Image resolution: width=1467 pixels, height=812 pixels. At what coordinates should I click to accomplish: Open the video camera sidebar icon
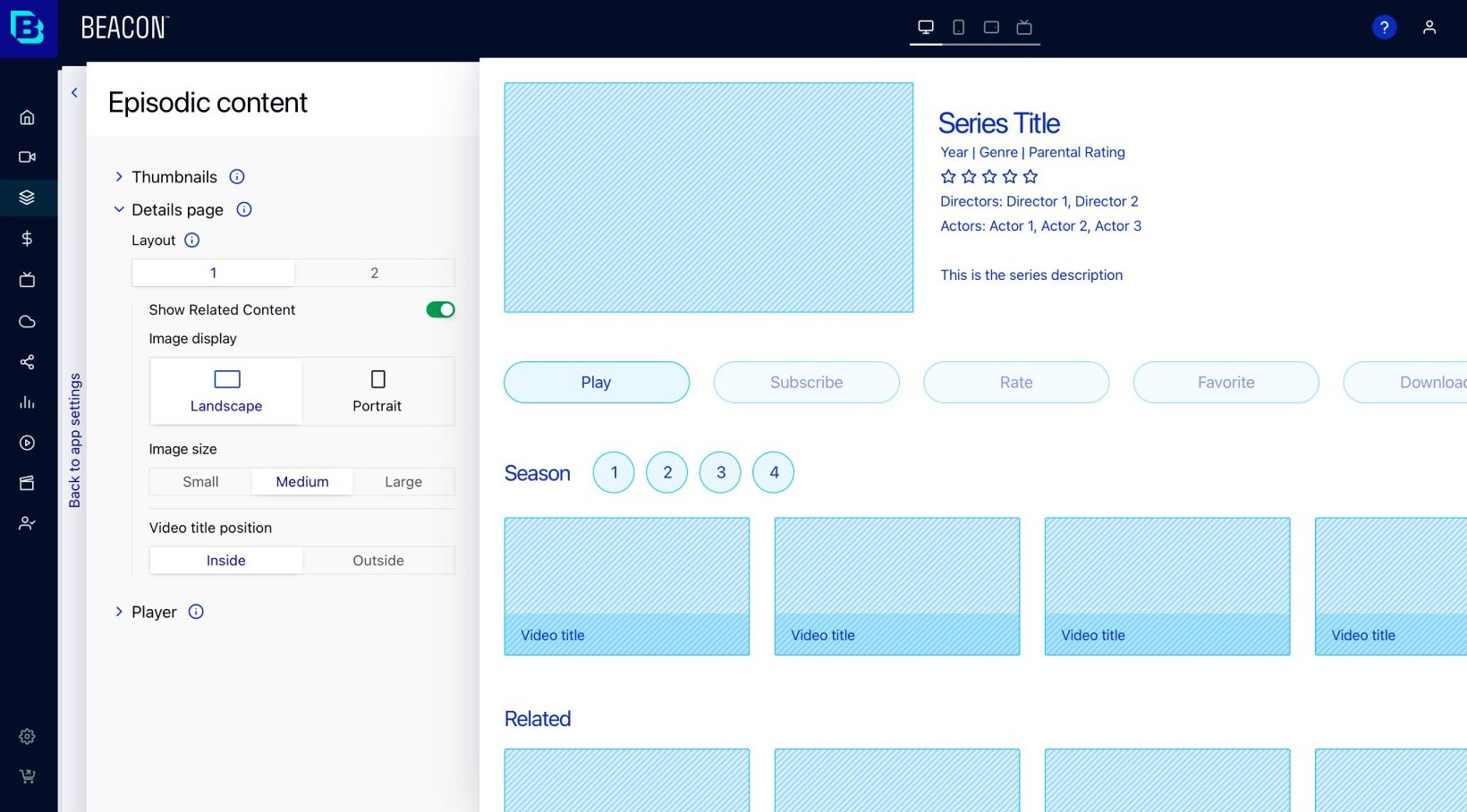[27, 157]
